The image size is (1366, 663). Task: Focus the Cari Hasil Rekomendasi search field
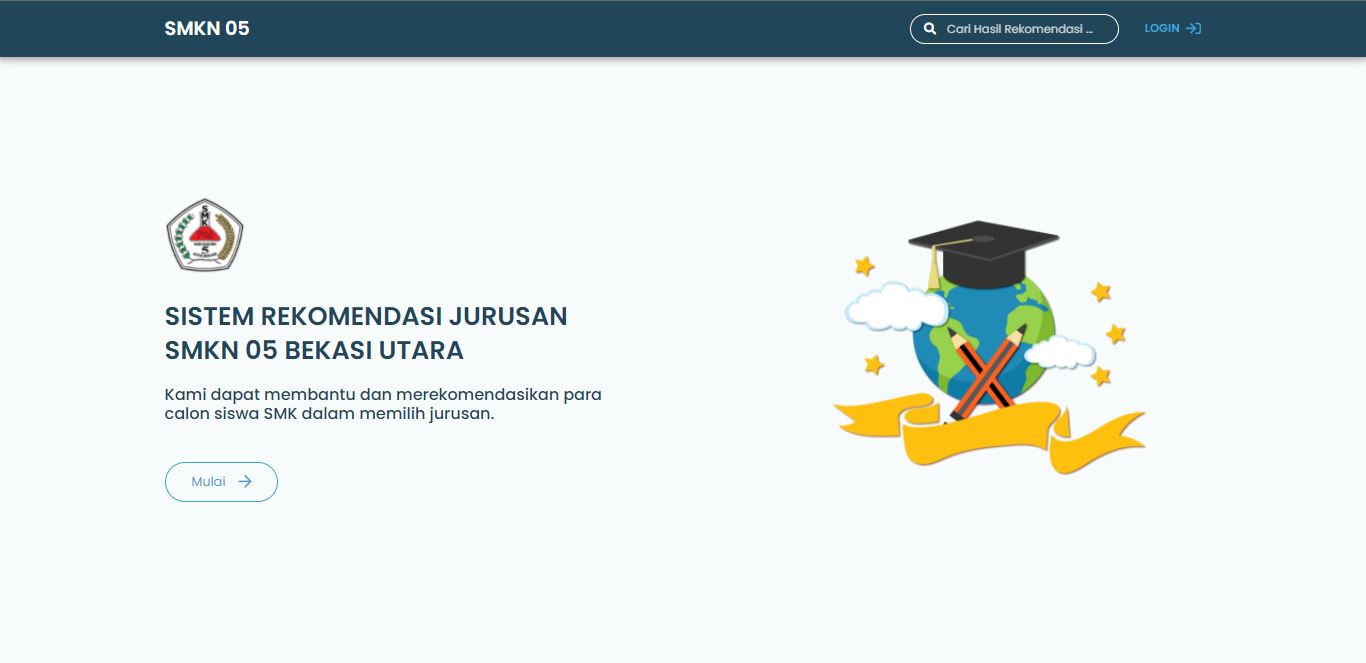pyautogui.click(x=1020, y=29)
